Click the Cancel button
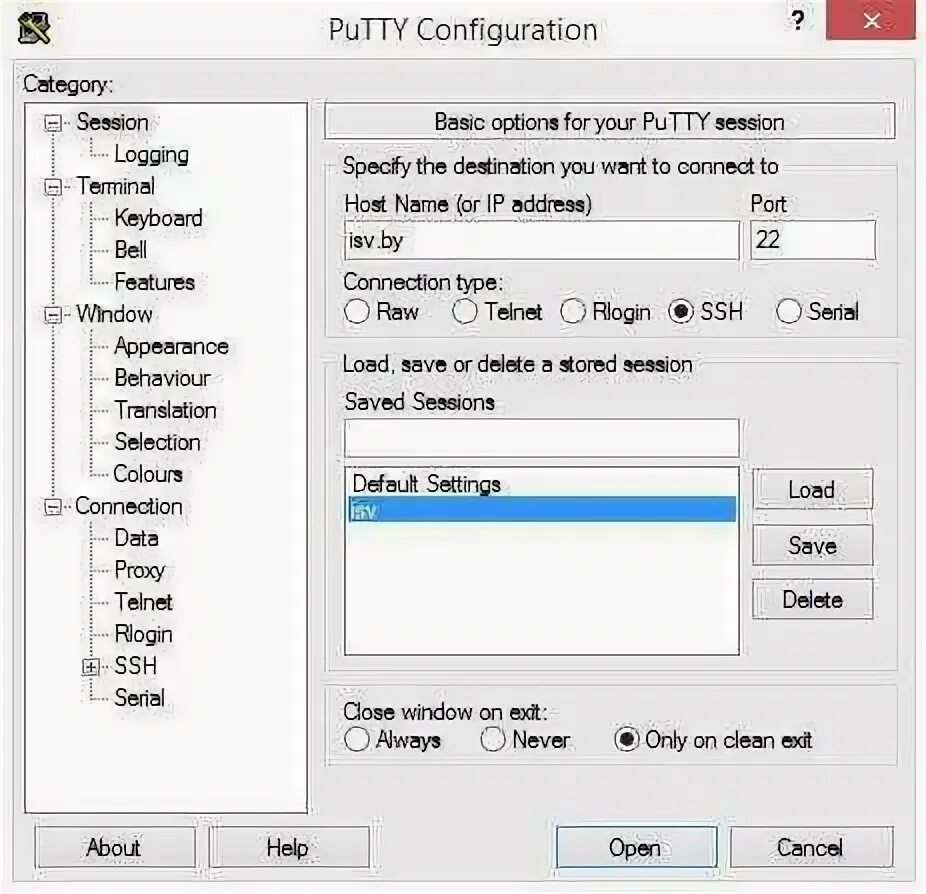Viewport: 926px width, 894px height. click(x=811, y=848)
